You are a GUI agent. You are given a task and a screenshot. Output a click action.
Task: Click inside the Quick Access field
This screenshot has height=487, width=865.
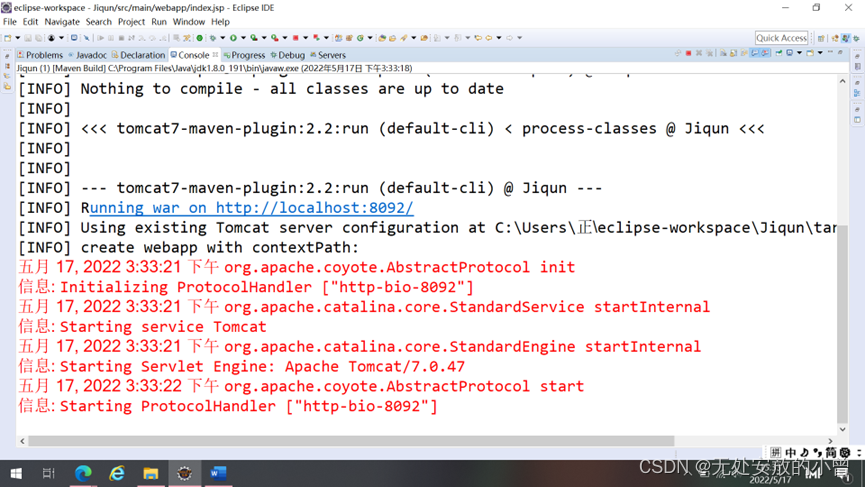click(781, 38)
